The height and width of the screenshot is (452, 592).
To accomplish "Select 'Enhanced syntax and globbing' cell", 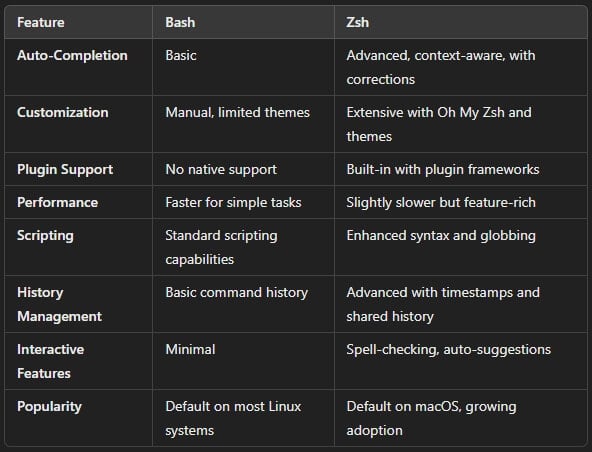I will point(441,236).
